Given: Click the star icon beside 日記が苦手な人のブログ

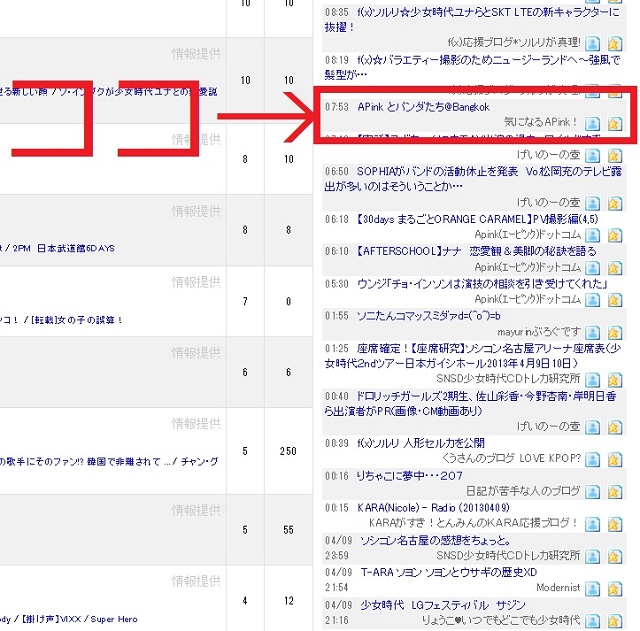Looking at the screenshot, I should coord(614,492).
